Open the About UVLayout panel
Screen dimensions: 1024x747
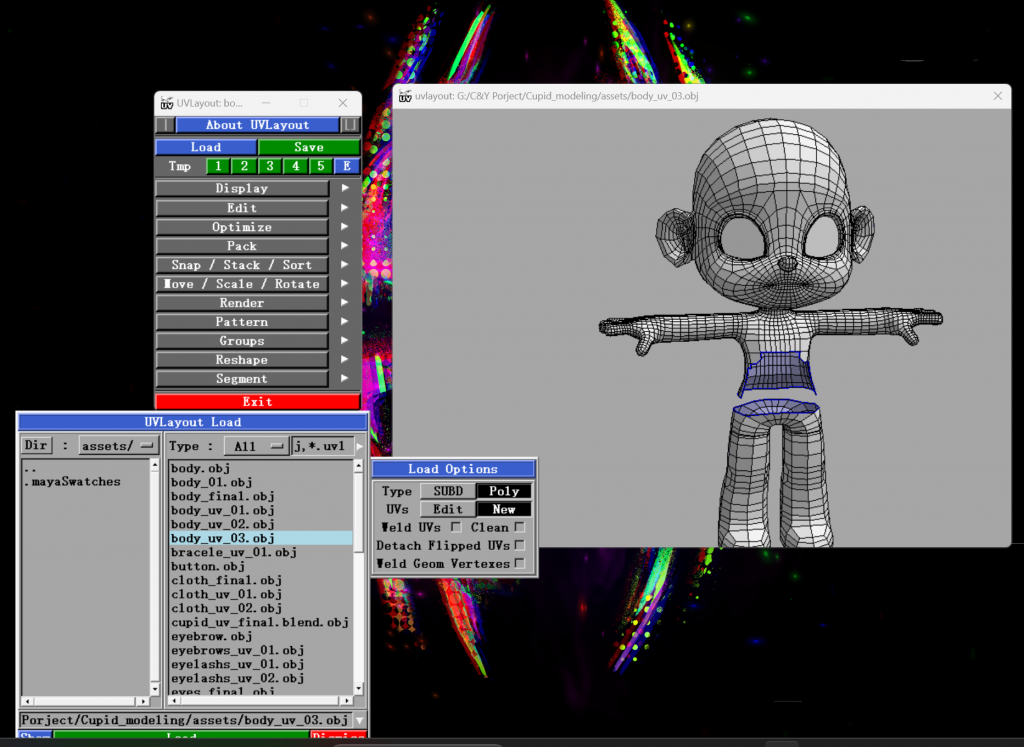257,125
